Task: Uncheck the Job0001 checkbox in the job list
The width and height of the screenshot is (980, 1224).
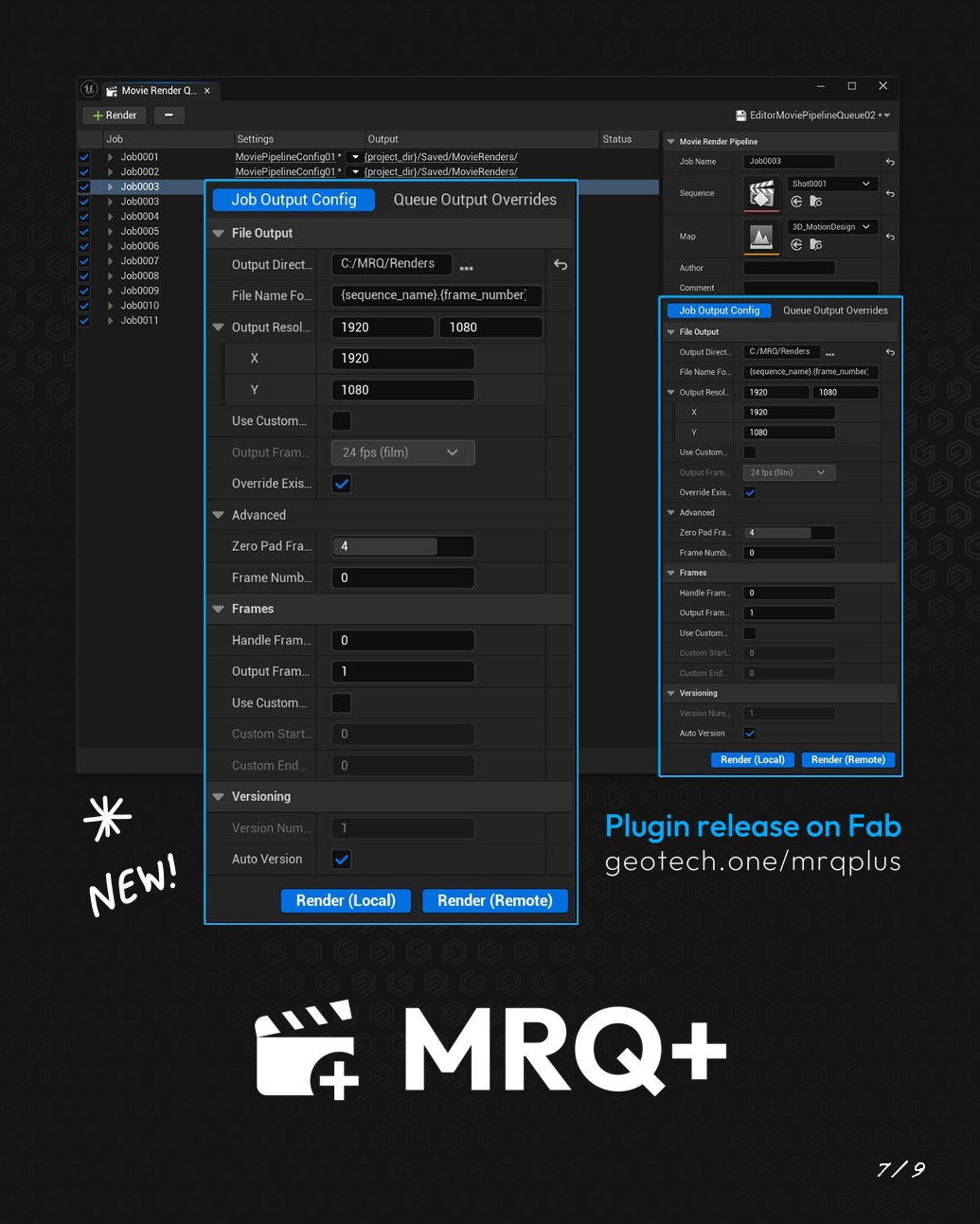Action: [x=84, y=157]
